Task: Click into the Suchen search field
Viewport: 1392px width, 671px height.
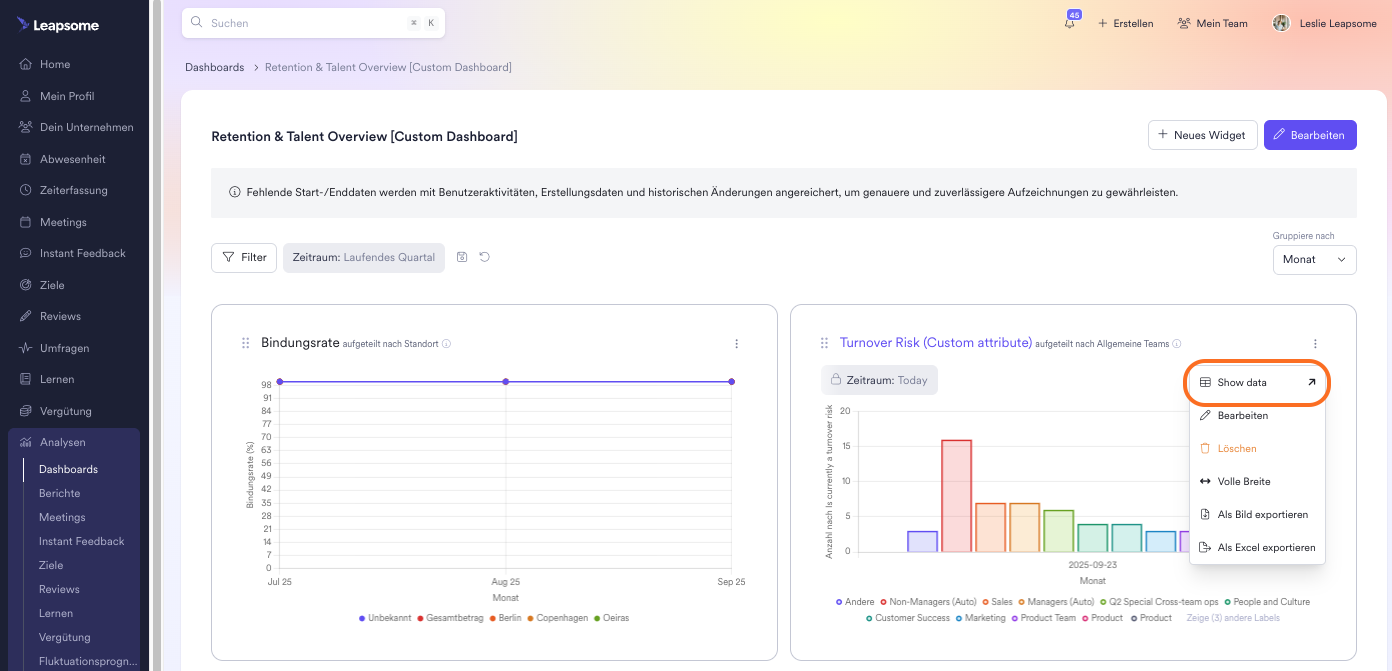Action: click(x=300, y=23)
